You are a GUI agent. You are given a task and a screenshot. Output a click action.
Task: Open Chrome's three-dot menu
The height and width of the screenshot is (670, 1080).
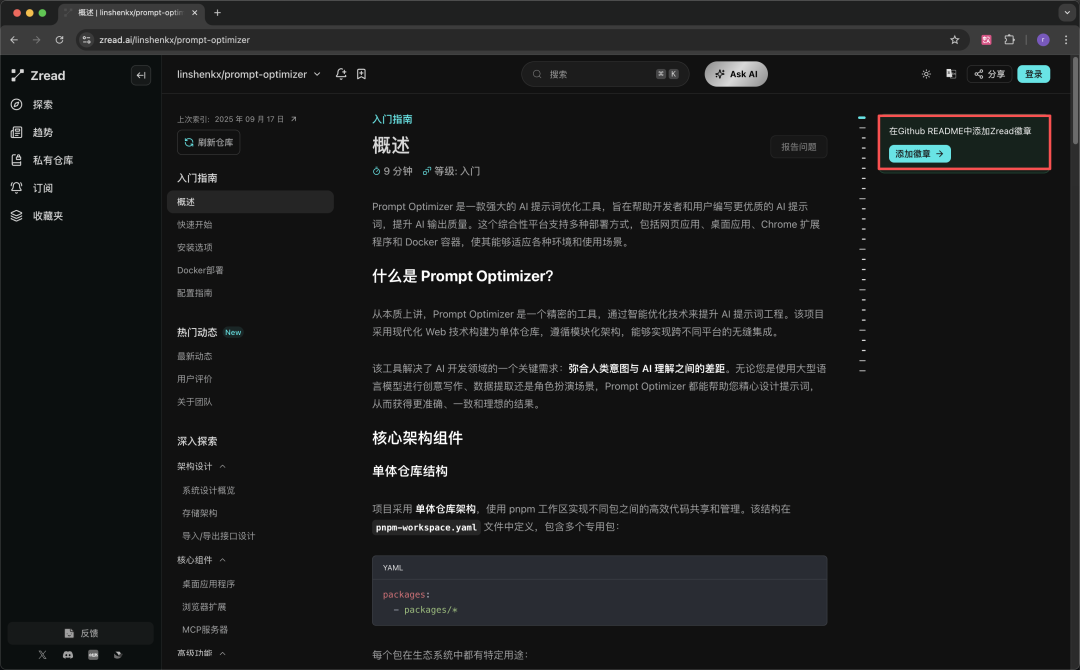point(1066,40)
